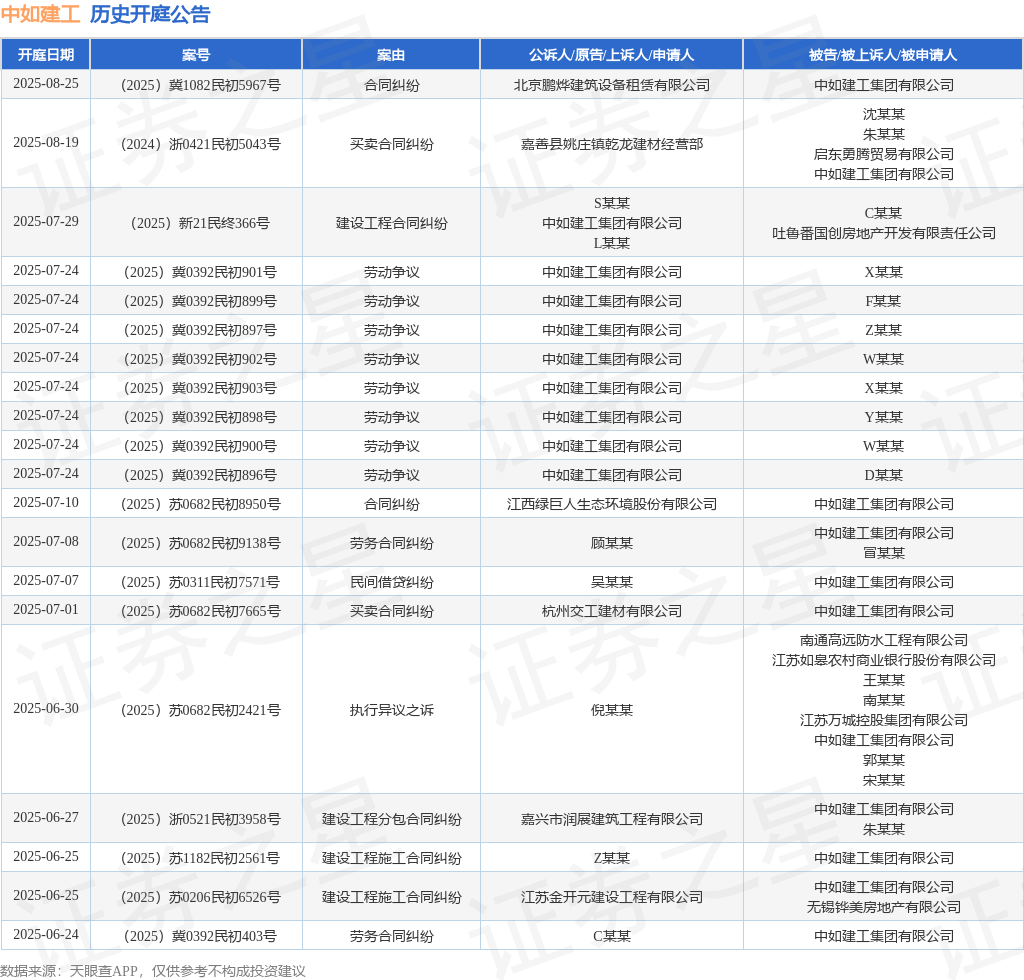Click defendant 江苏如皋农村商业银行股份有限公司

coord(883,660)
